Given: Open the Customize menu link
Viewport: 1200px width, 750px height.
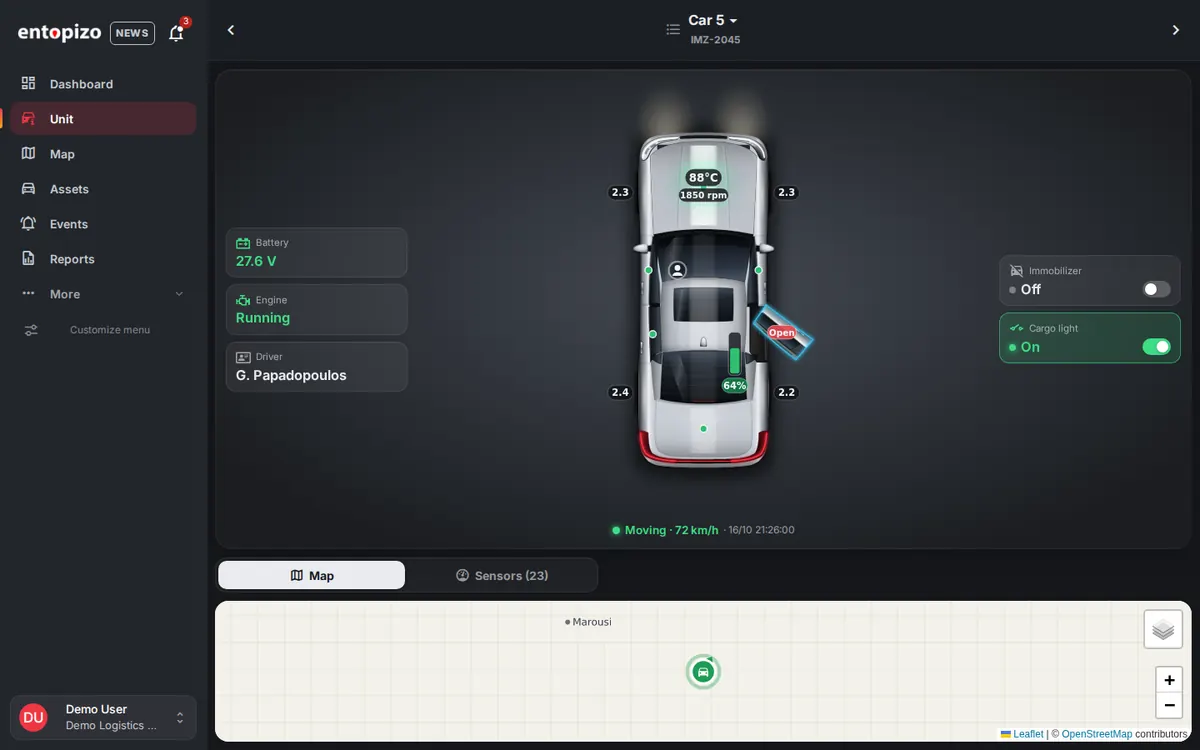Looking at the screenshot, I should click(110, 330).
